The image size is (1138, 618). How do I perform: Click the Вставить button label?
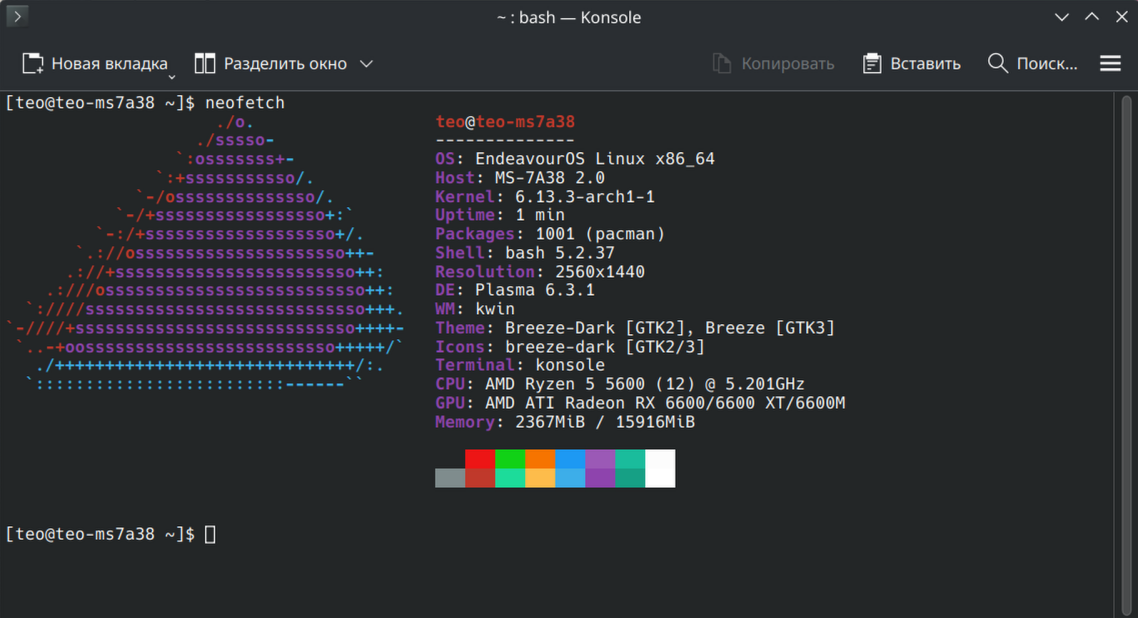coord(925,64)
